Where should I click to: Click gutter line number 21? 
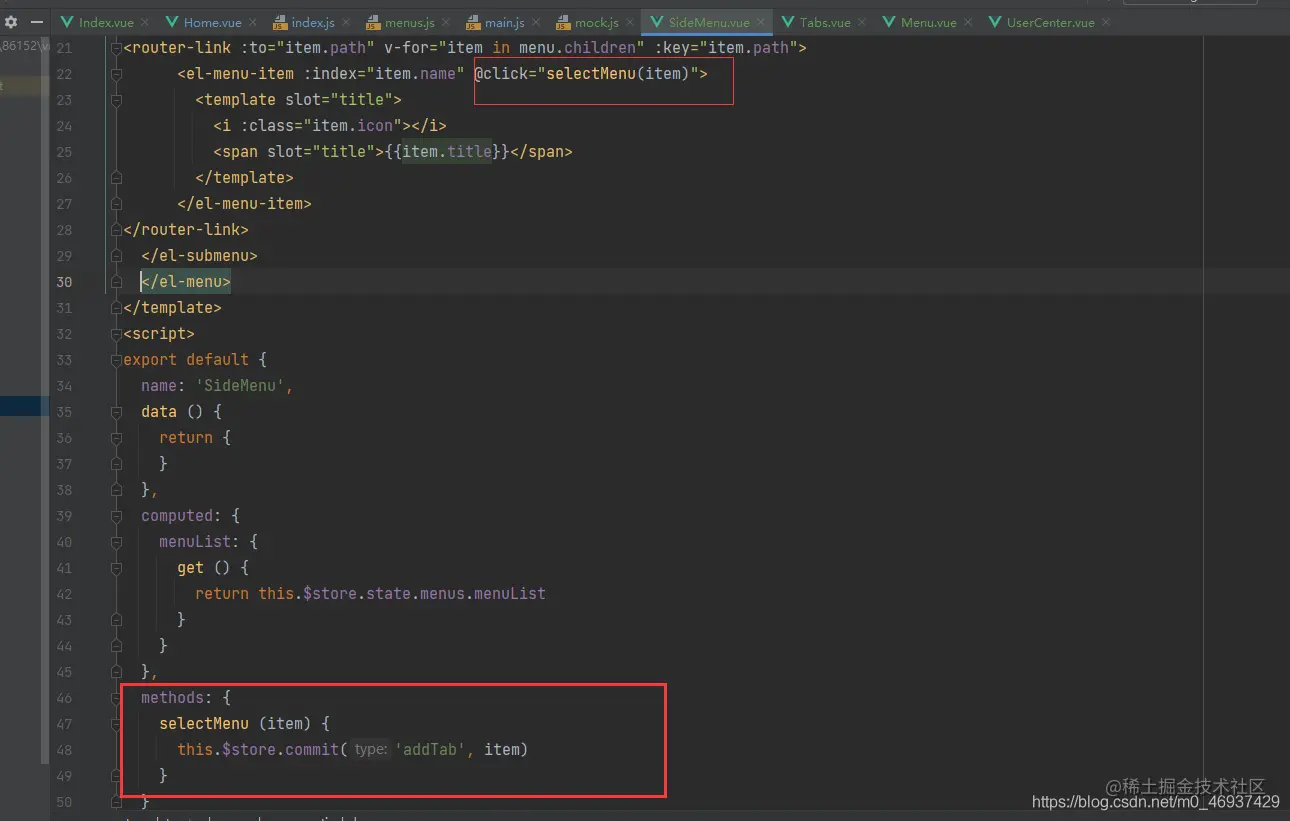64,47
